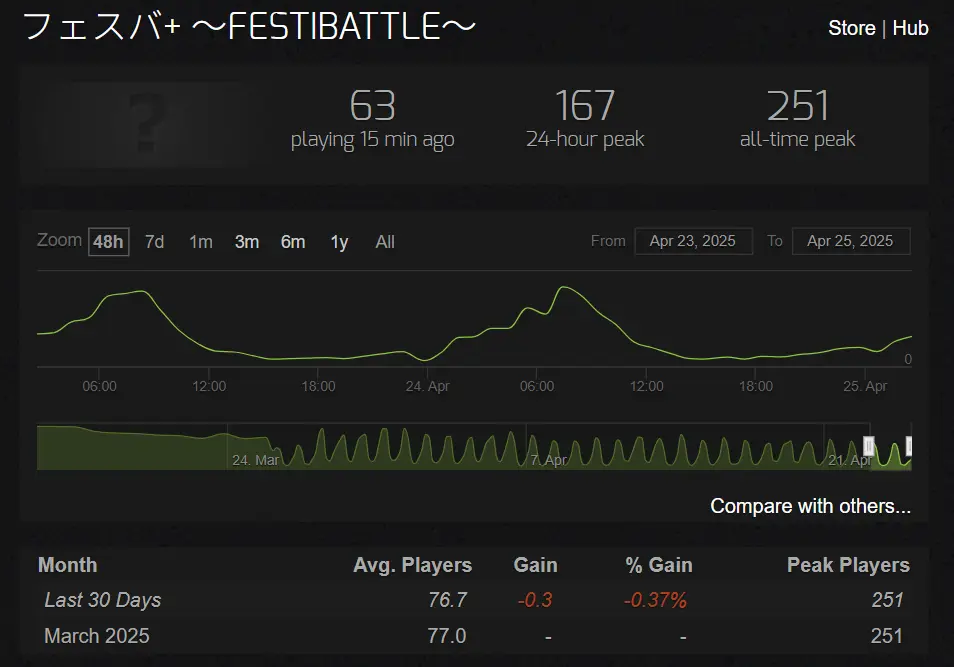Switch chart zoom to 6m
This screenshot has height=667, width=954.
point(293,242)
